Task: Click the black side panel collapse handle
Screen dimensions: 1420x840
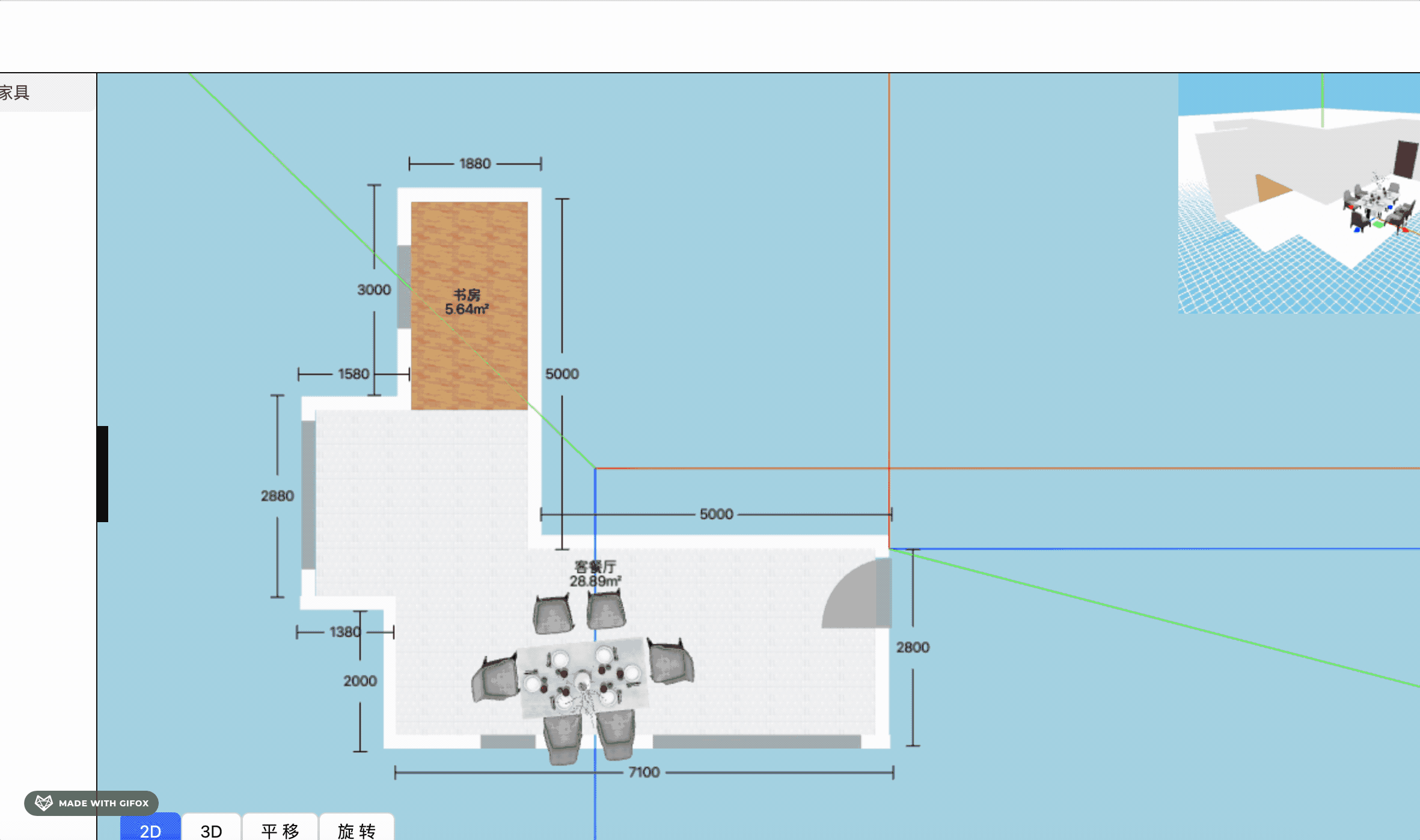Action: (x=102, y=474)
